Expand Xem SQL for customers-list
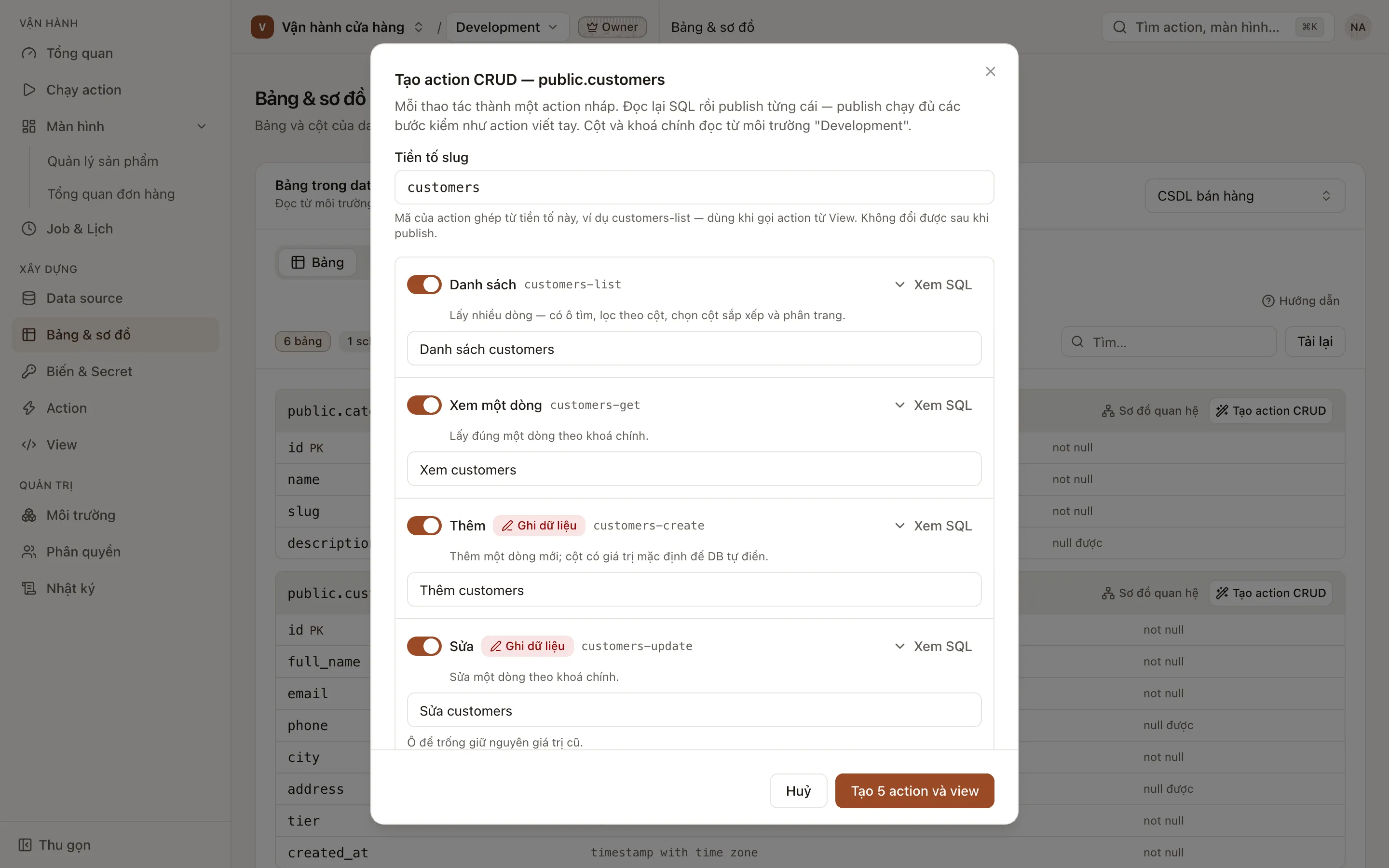Image resolution: width=1389 pixels, height=868 pixels. click(933, 285)
